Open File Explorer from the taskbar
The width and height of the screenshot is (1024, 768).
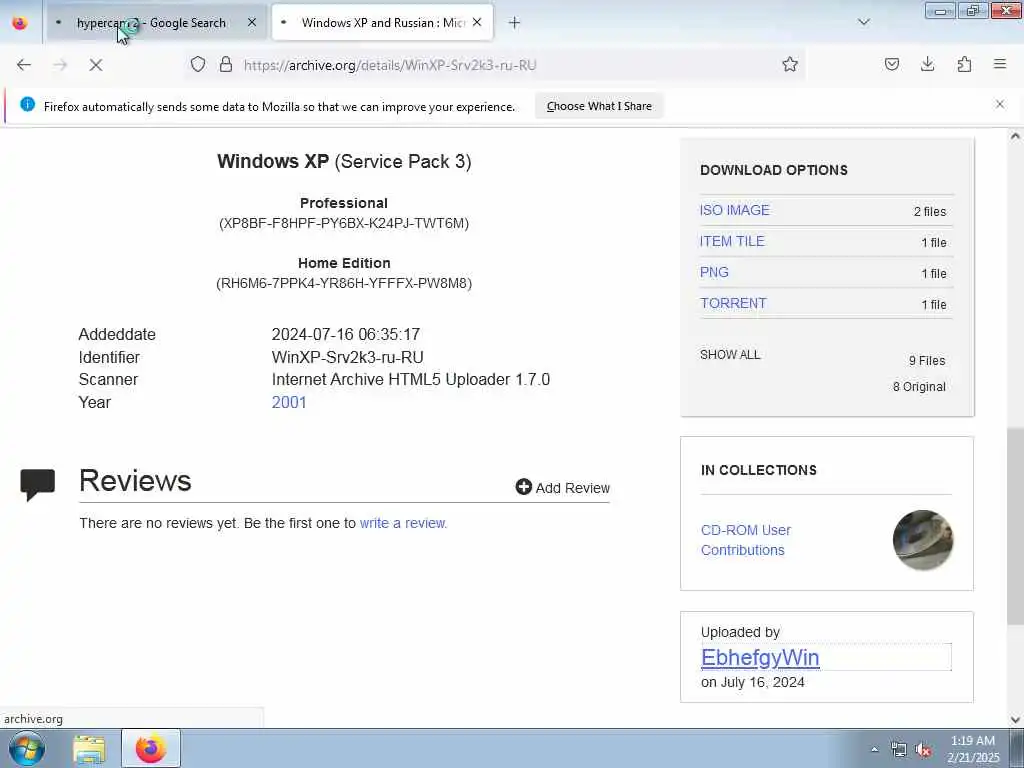coord(89,749)
